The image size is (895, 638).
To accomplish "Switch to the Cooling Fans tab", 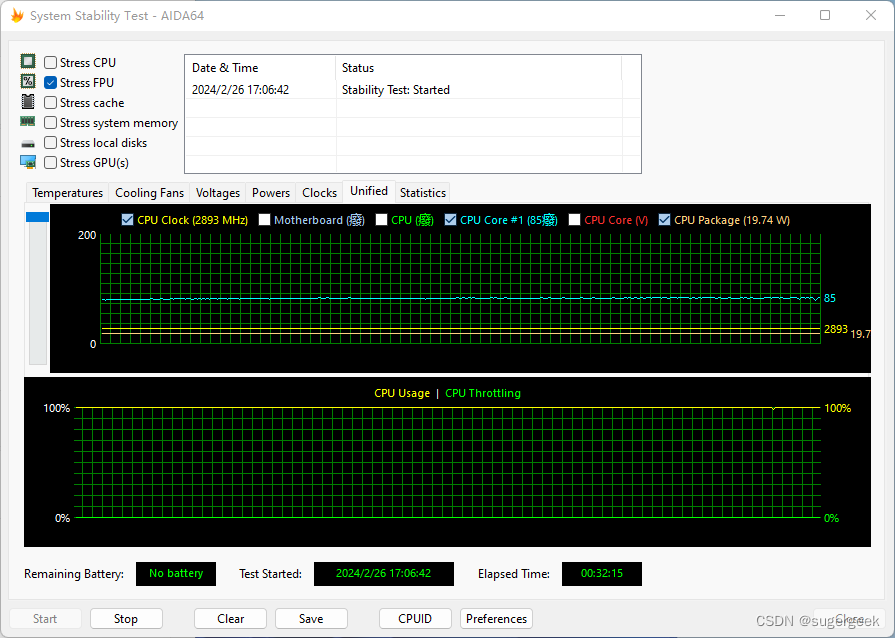I will pyautogui.click(x=150, y=193).
